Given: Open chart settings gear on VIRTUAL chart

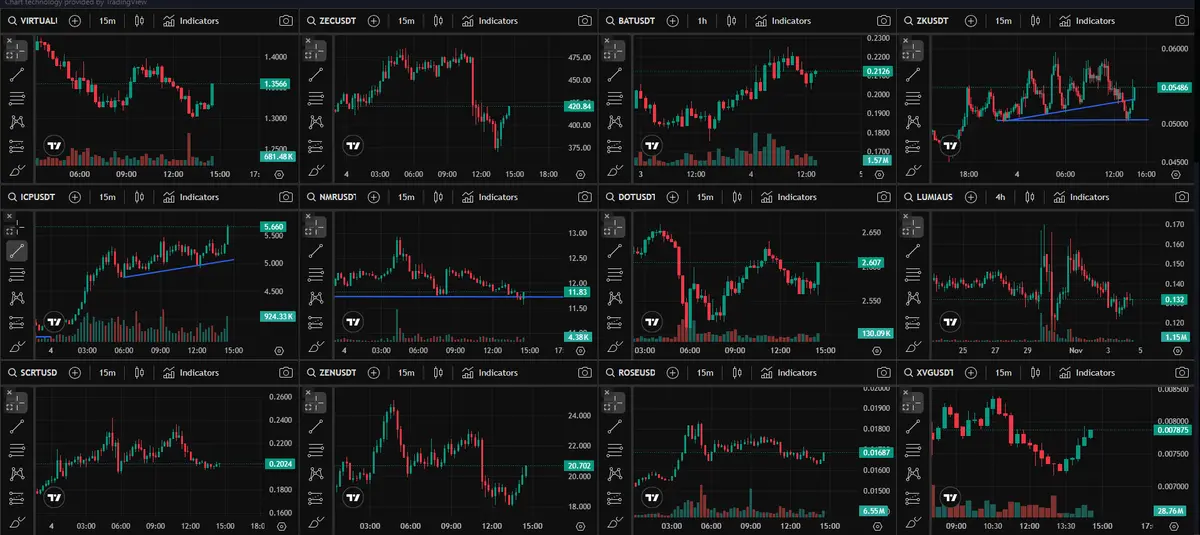Looking at the screenshot, I should click(x=279, y=175).
